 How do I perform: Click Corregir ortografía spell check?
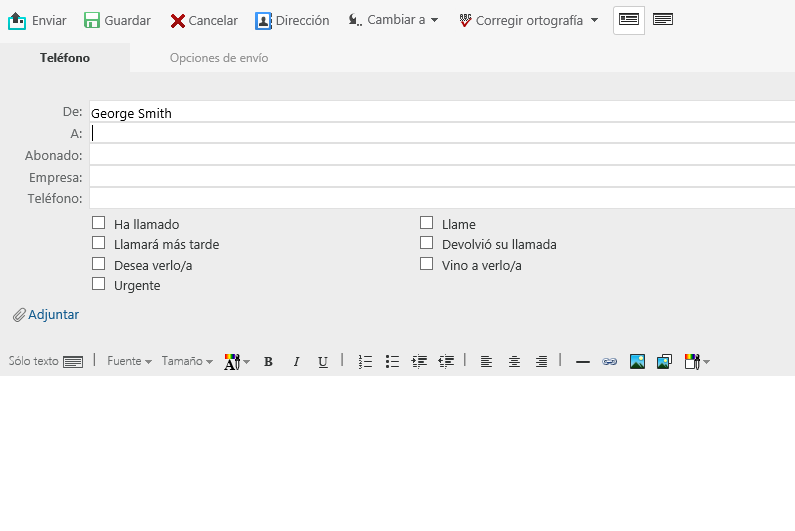(x=521, y=20)
